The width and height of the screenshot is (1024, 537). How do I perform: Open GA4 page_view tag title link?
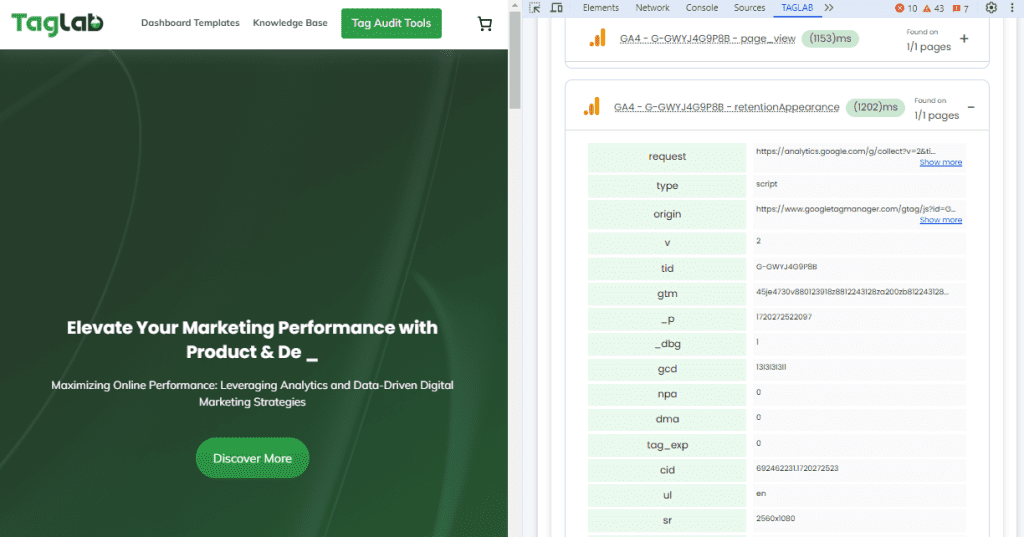[707, 39]
